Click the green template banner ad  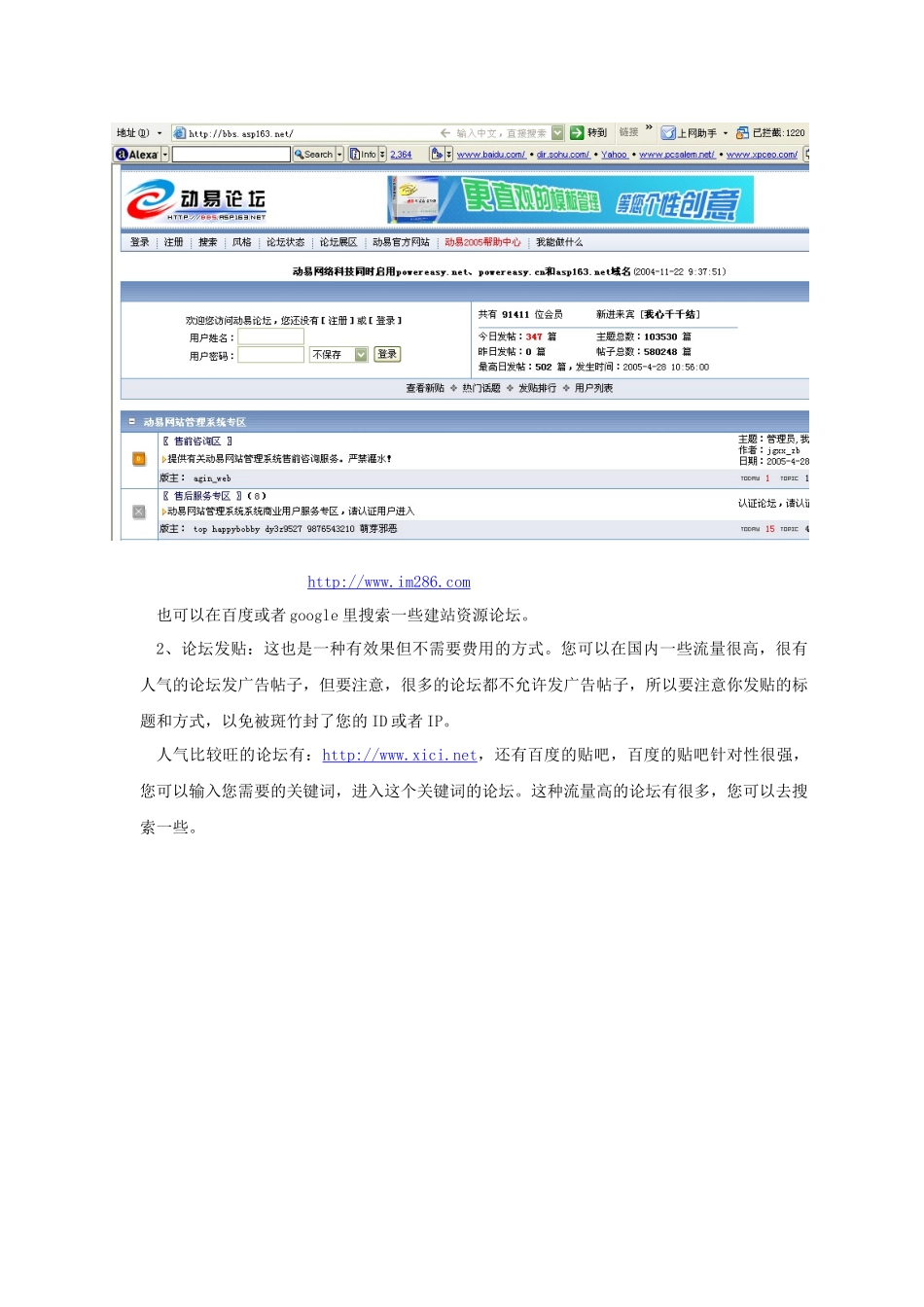(571, 199)
